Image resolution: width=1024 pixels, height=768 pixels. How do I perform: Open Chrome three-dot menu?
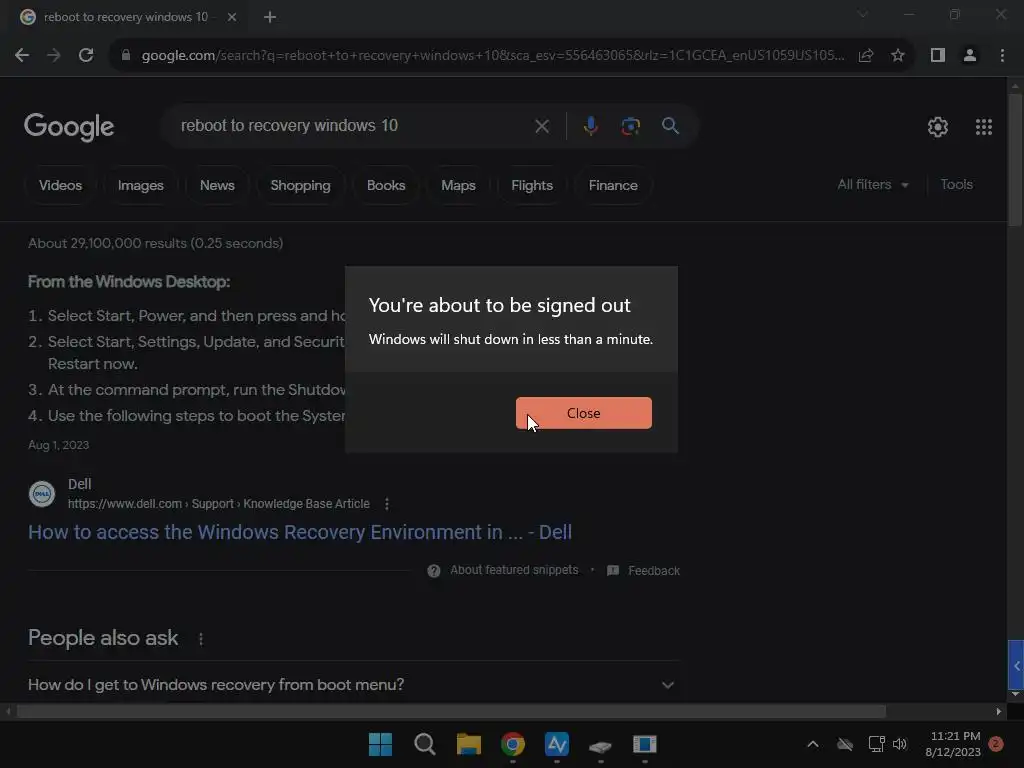pyautogui.click(x=1002, y=56)
